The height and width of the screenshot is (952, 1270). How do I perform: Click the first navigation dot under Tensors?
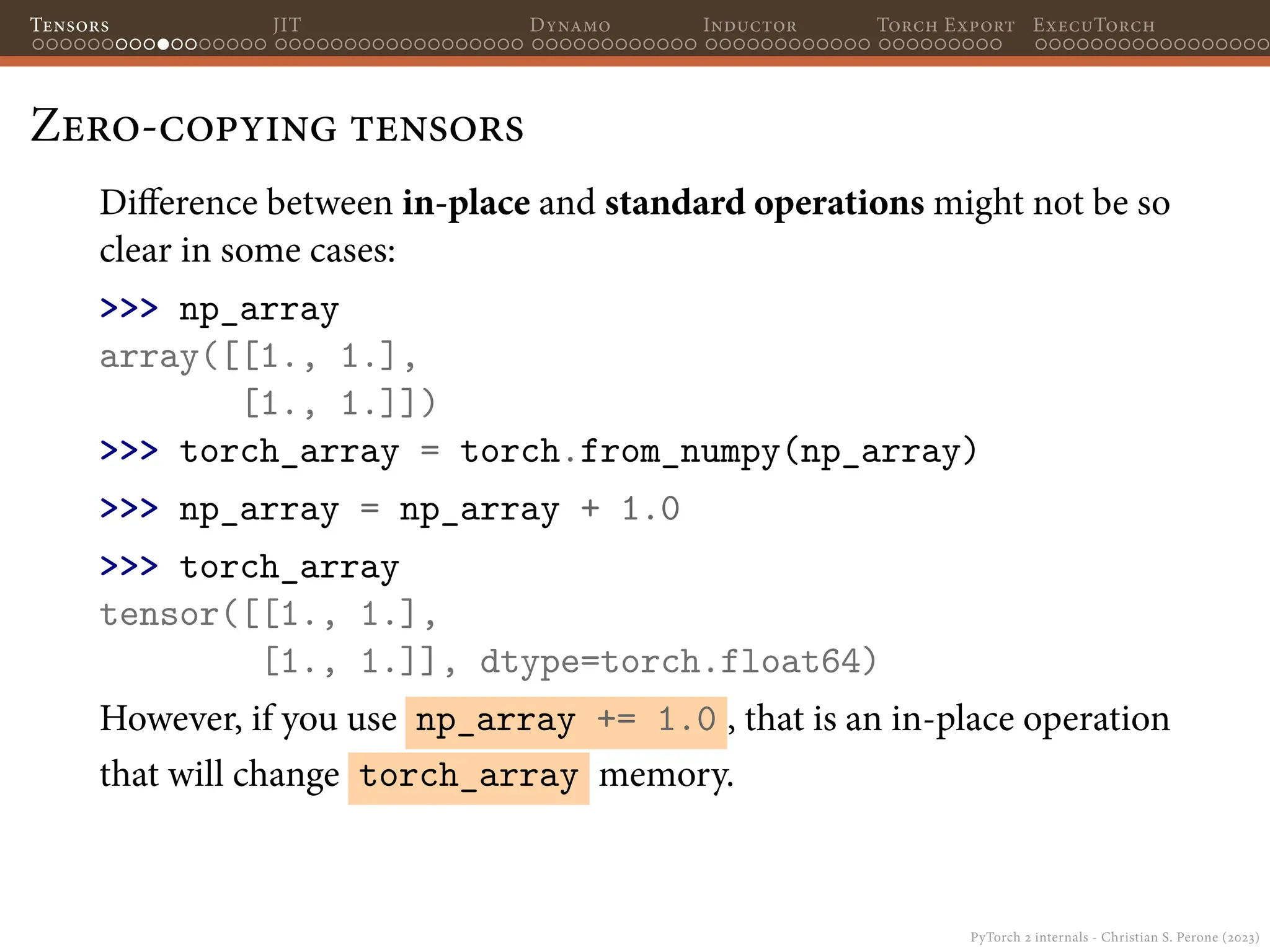click(x=38, y=45)
